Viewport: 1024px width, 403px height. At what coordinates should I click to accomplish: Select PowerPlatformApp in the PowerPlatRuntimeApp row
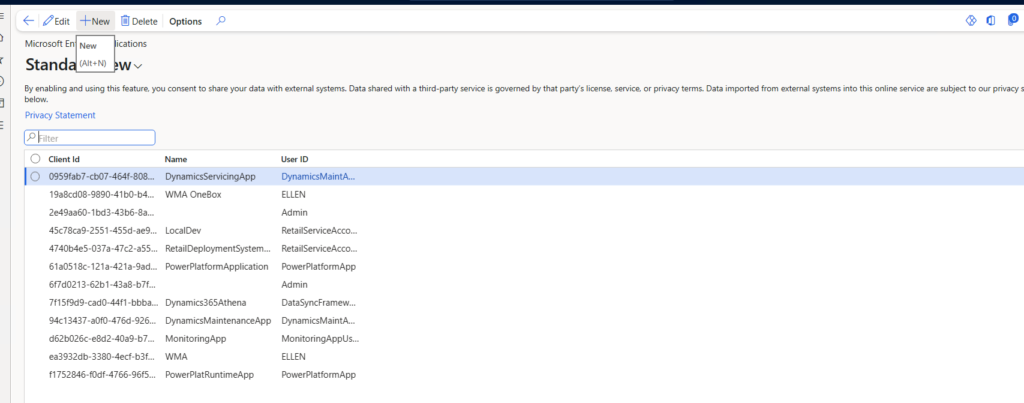(318, 375)
